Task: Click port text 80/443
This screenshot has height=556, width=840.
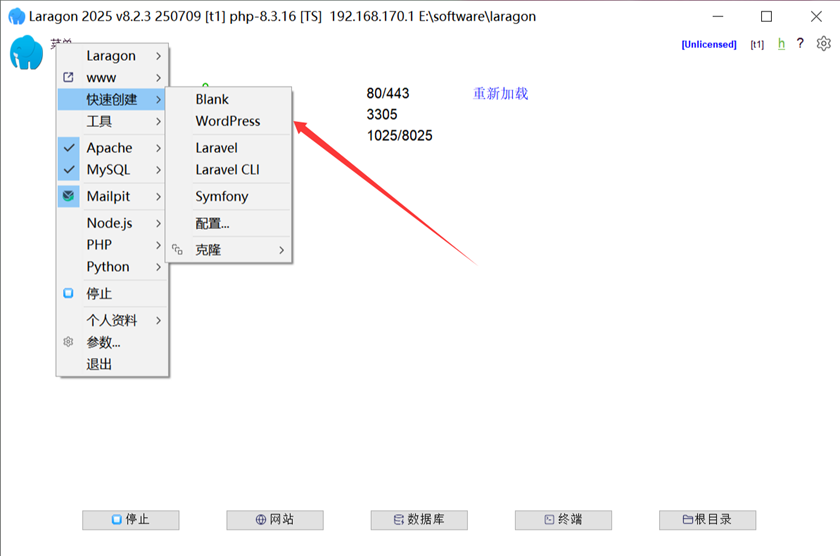Action: pos(388,93)
